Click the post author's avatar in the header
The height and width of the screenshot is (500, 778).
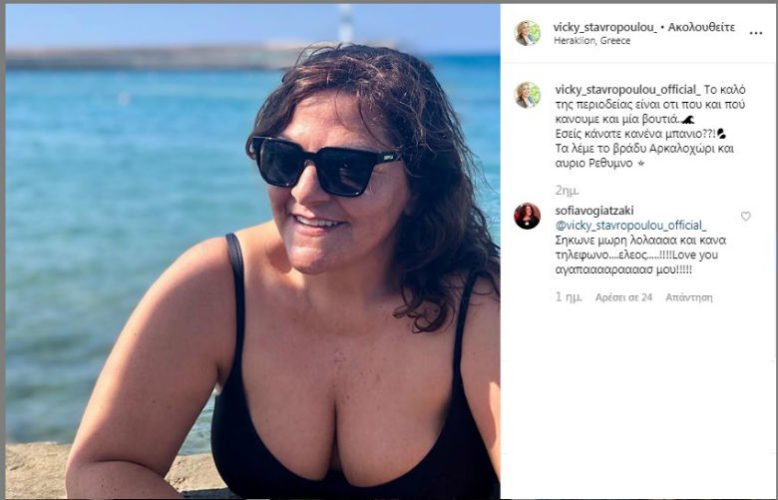tap(526, 33)
